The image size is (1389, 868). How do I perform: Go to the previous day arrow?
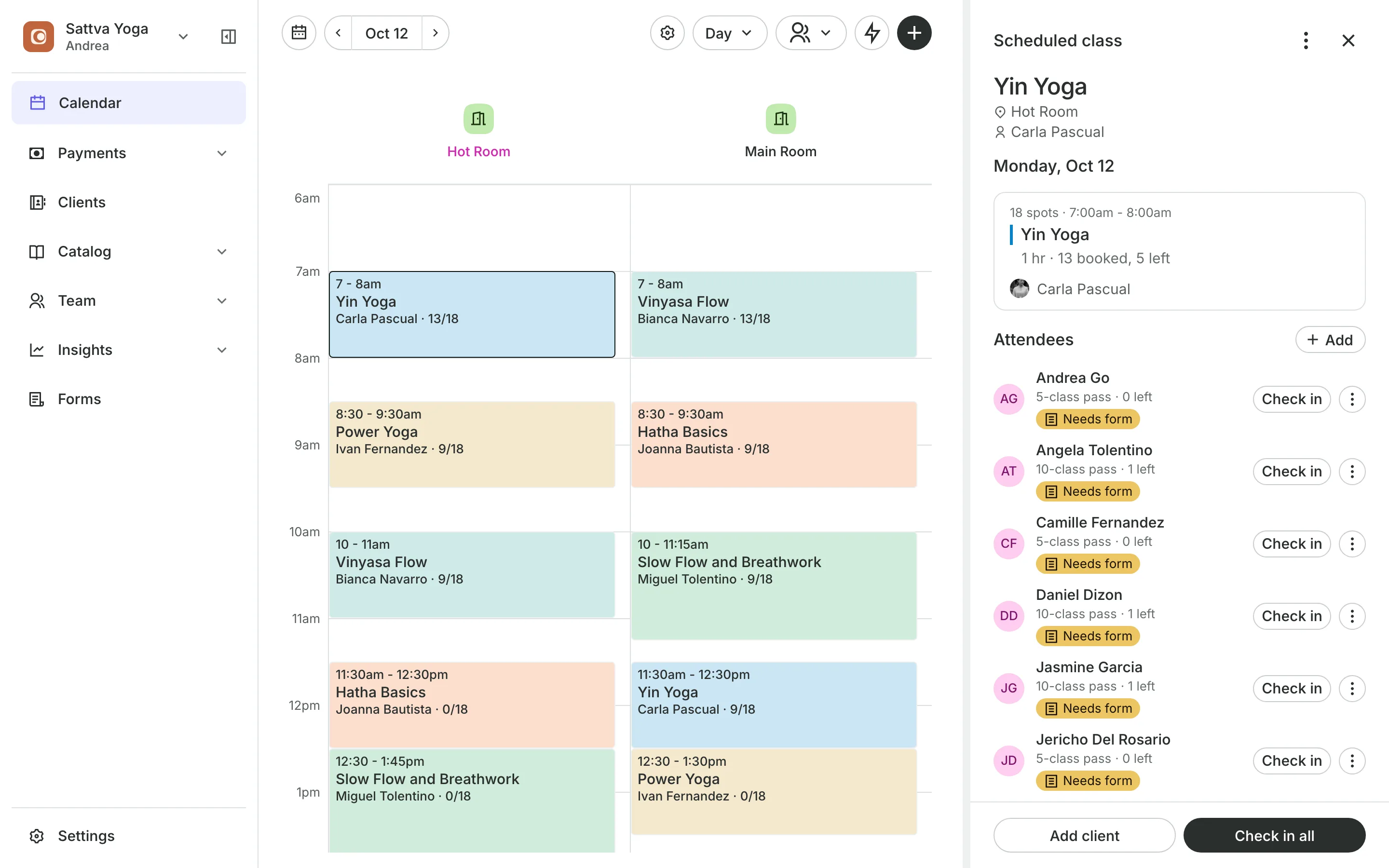[339, 33]
